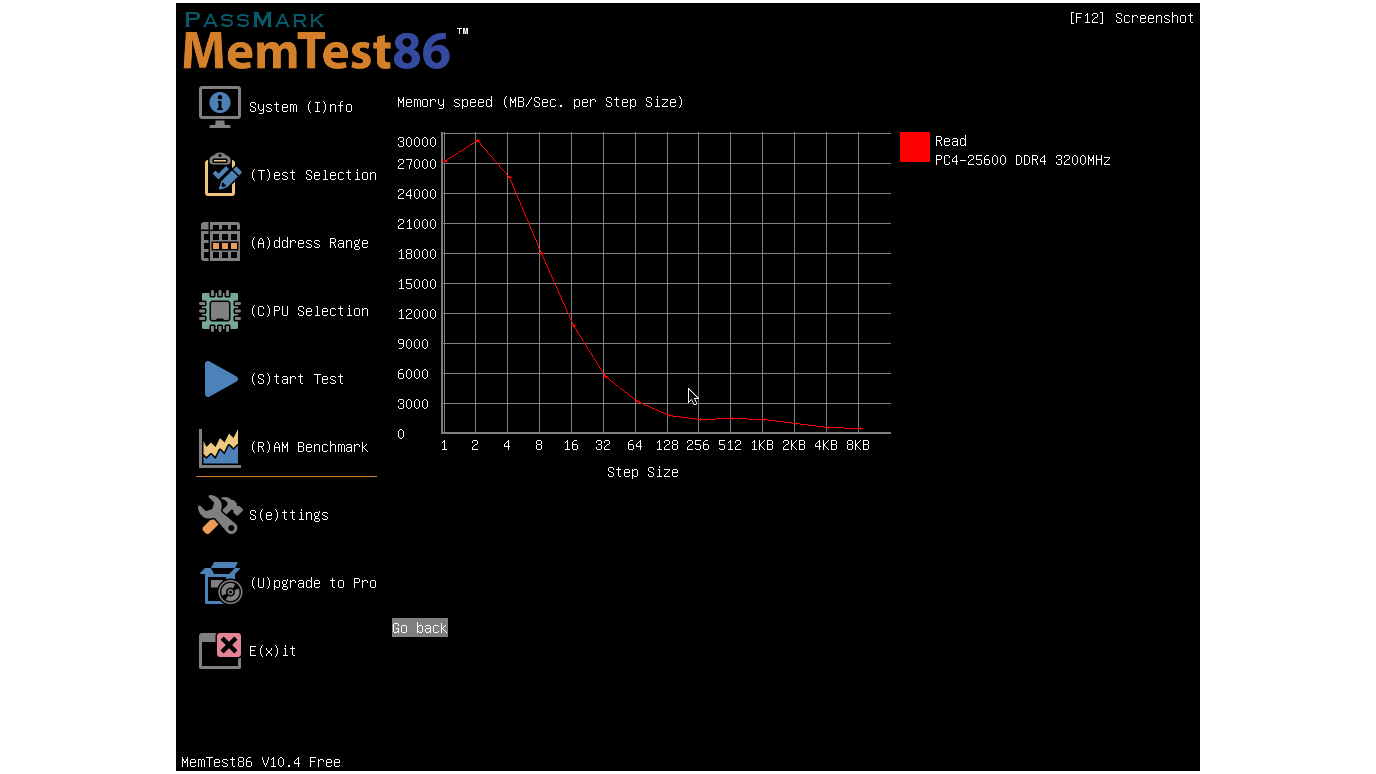This screenshot has width=1376, height=774.
Task: Open the Settings wrench and hammer icon
Action: click(x=220, y=515)
